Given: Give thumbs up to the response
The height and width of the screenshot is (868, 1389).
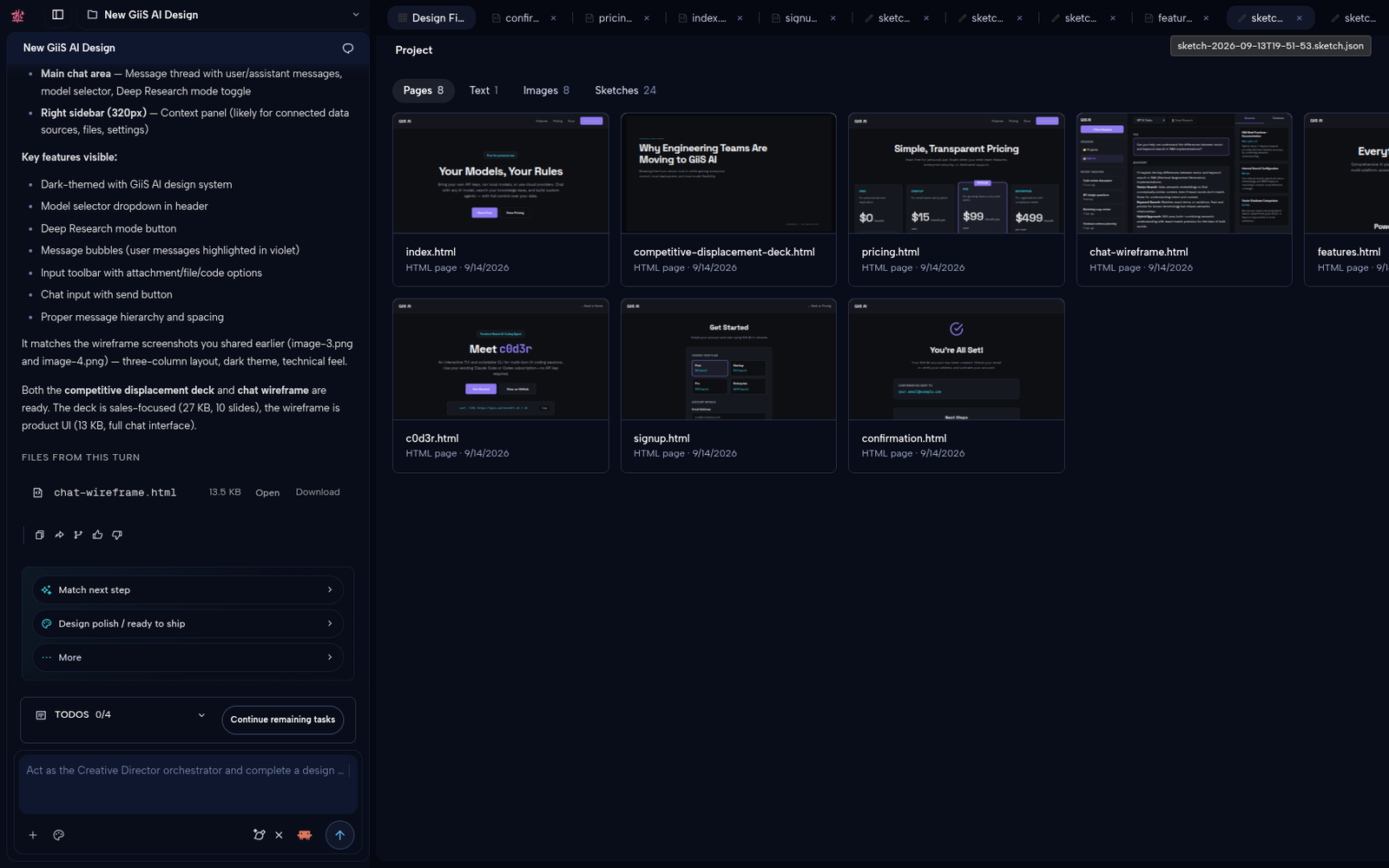Looking at the screenshot, I should click(x=97, y=535).
